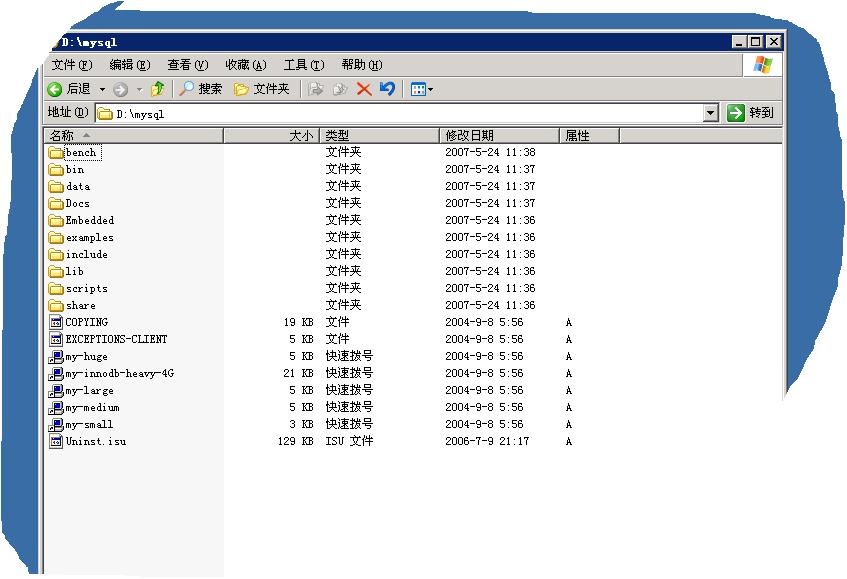Open the Views icon menu

[x=421, y=89]
